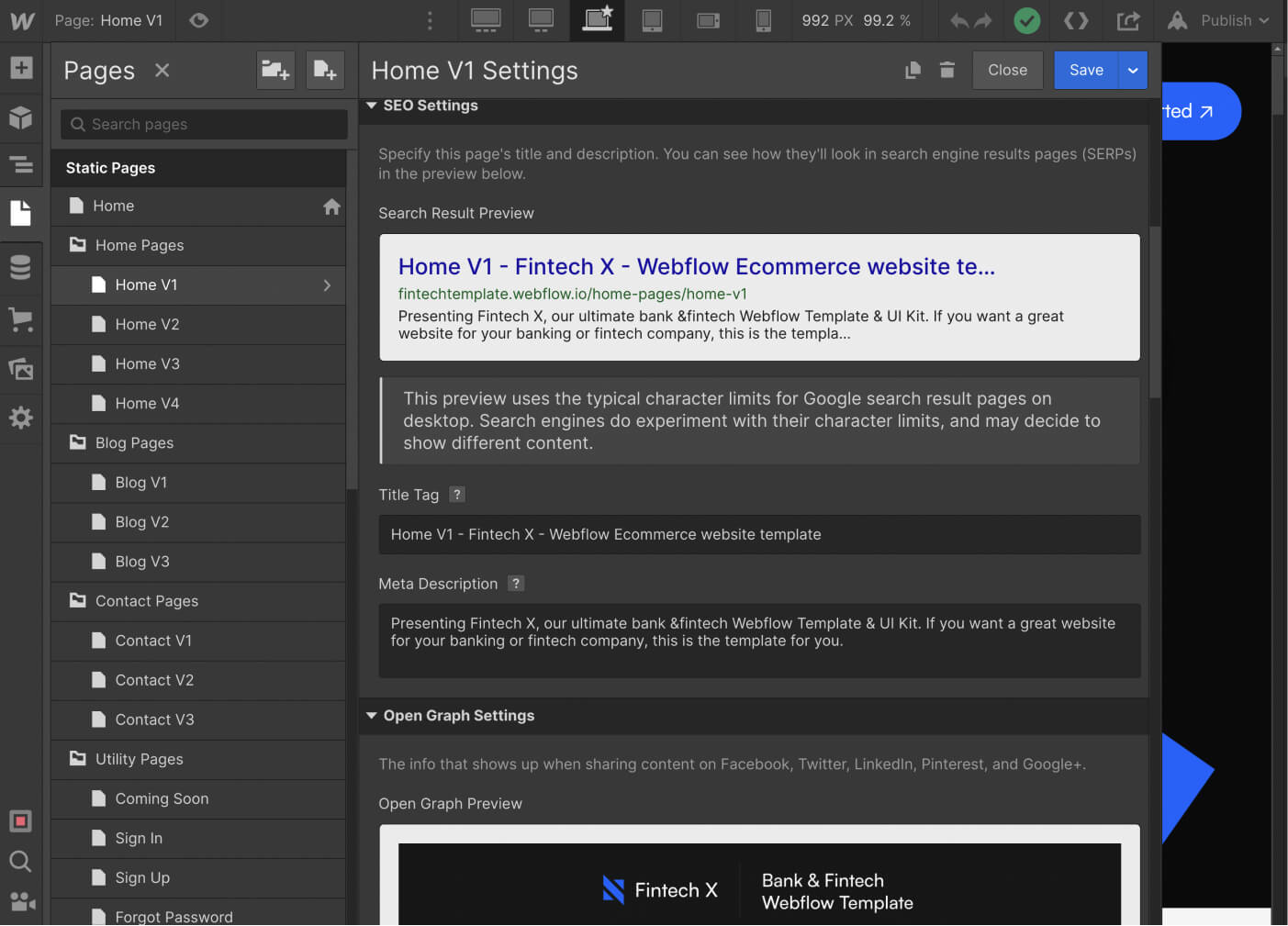Create a new page

click(x=325, y=71)
